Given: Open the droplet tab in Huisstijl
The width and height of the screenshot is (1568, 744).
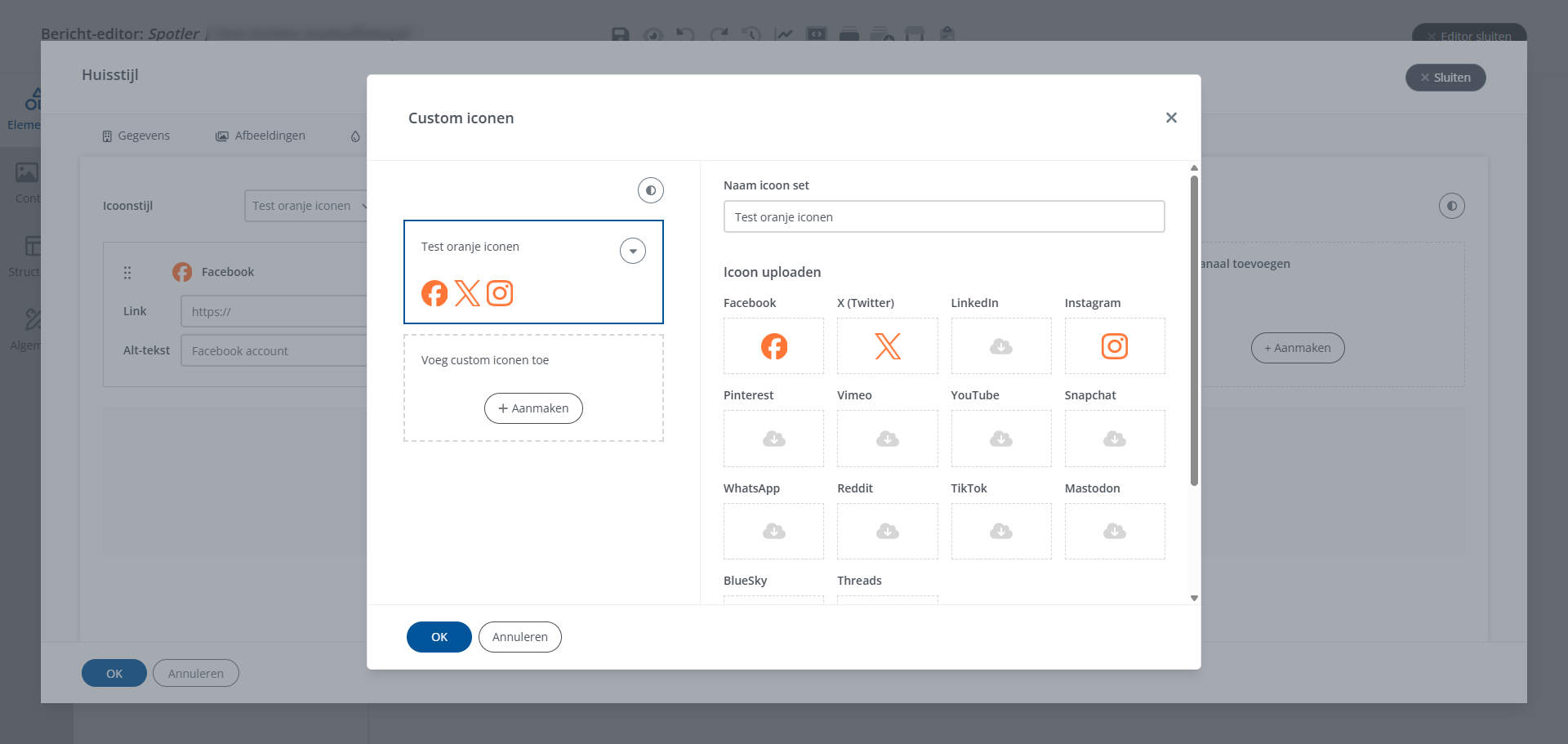Looking at the screenshot, I should 355,136.
